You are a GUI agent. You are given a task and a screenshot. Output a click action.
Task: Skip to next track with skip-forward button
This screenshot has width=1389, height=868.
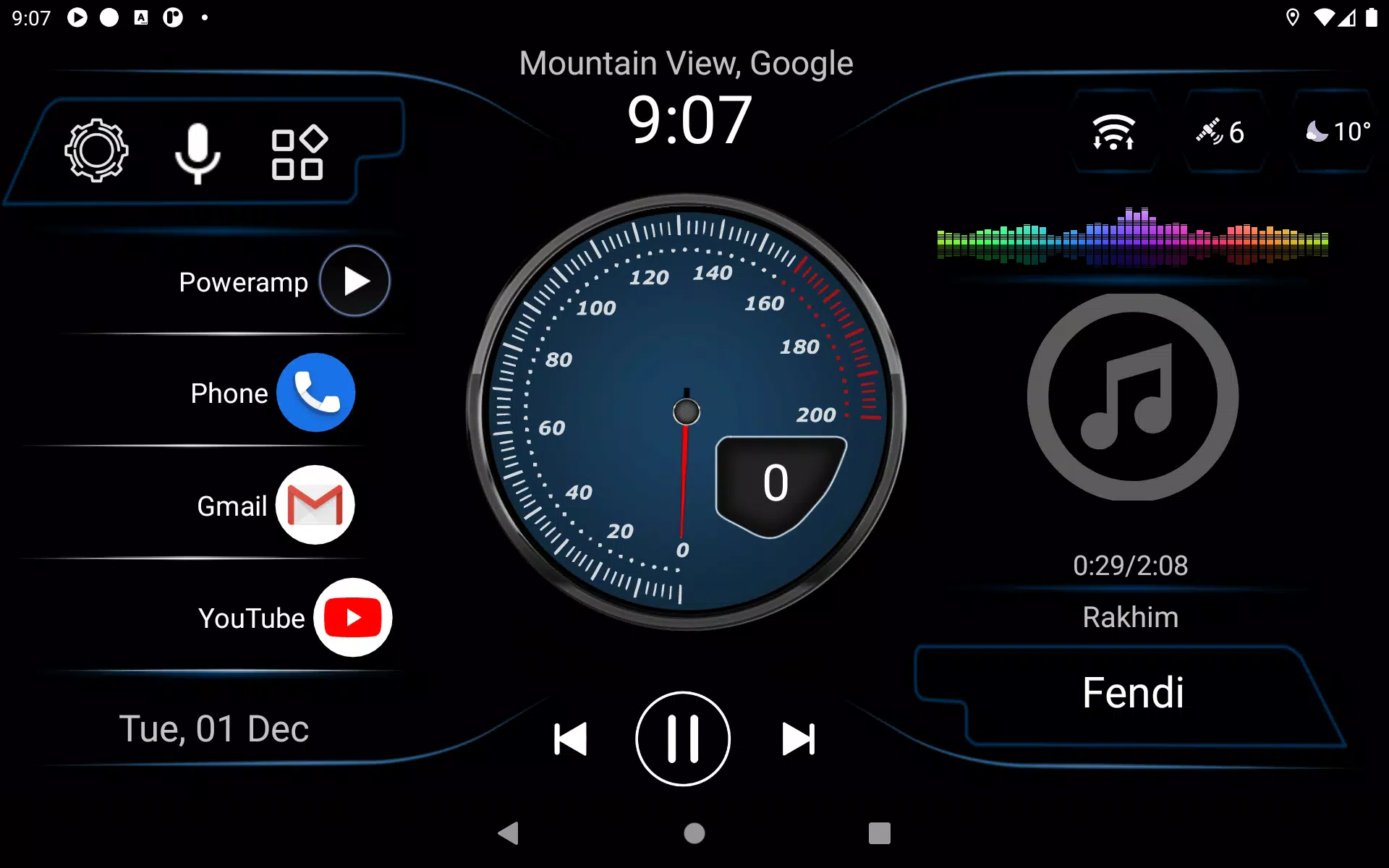797,738
